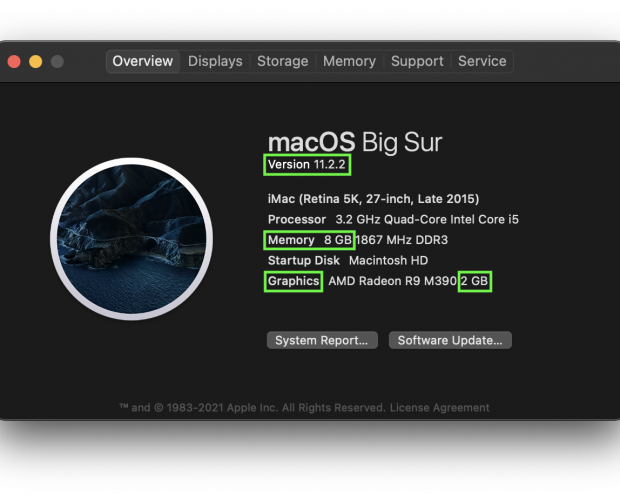Image resolution: width=620 pixels, height=500 pixels.
Task: Click the Version 11.2.2 text
Action: tap(307, 164)
